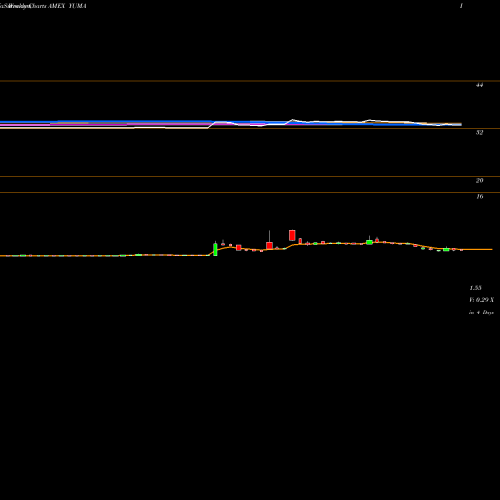Click the 'in 4 Days' label
This screenshot has height=500, width=500.
(481, 313)
